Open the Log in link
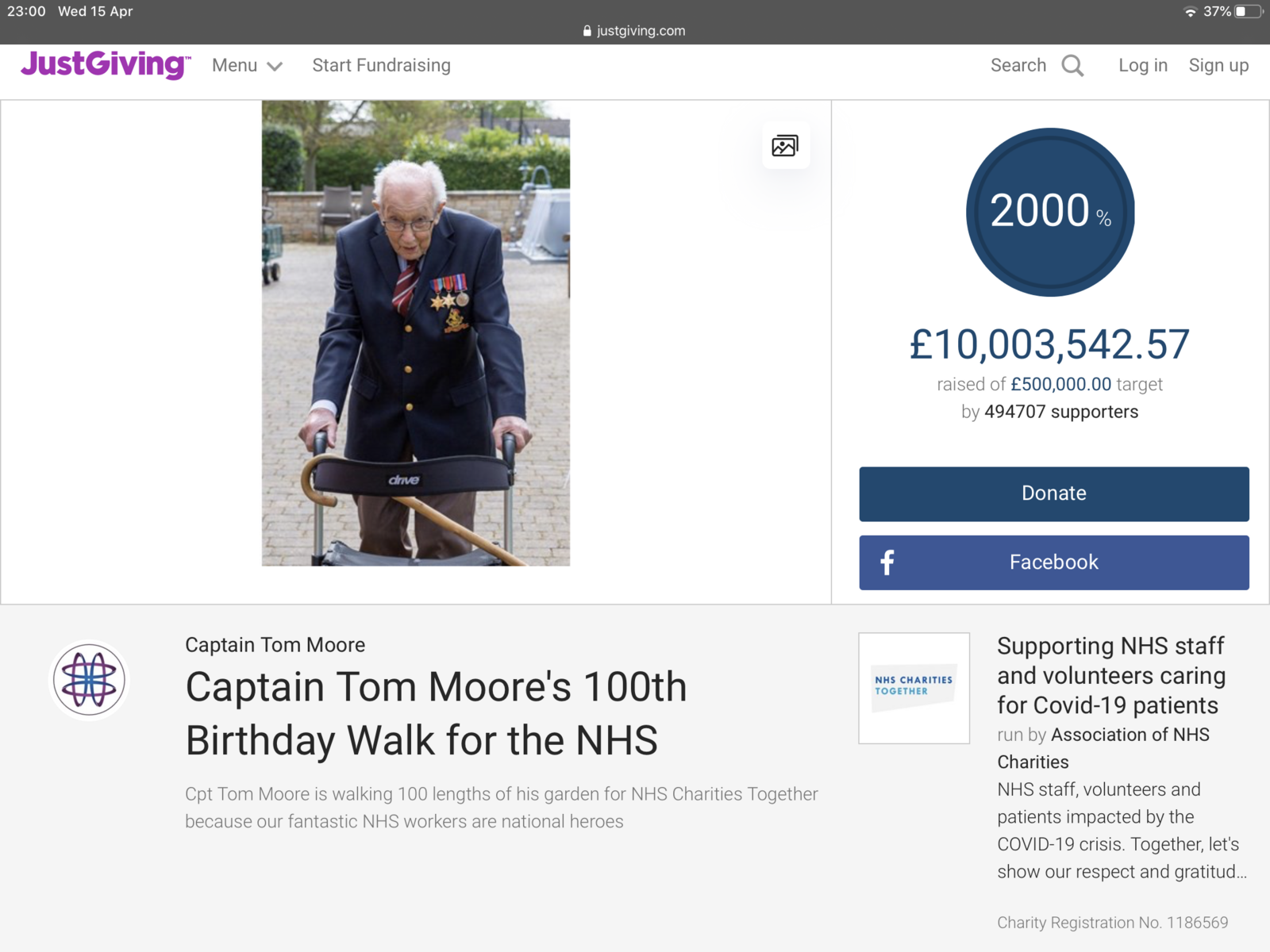 [x=1142, y=66]
